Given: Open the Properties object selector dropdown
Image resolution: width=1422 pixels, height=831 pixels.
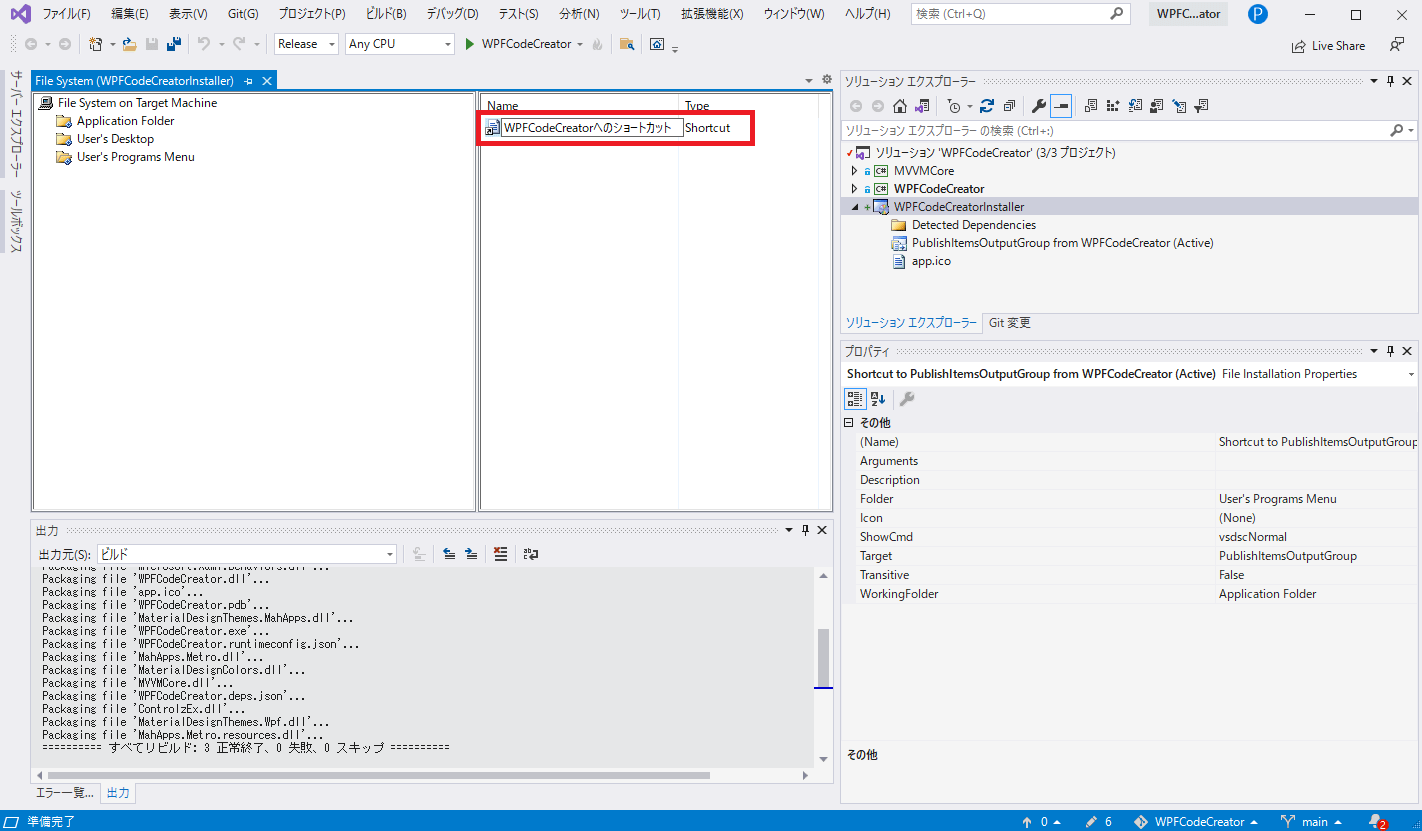Looking at the screenshot, I should [1411, 374].
